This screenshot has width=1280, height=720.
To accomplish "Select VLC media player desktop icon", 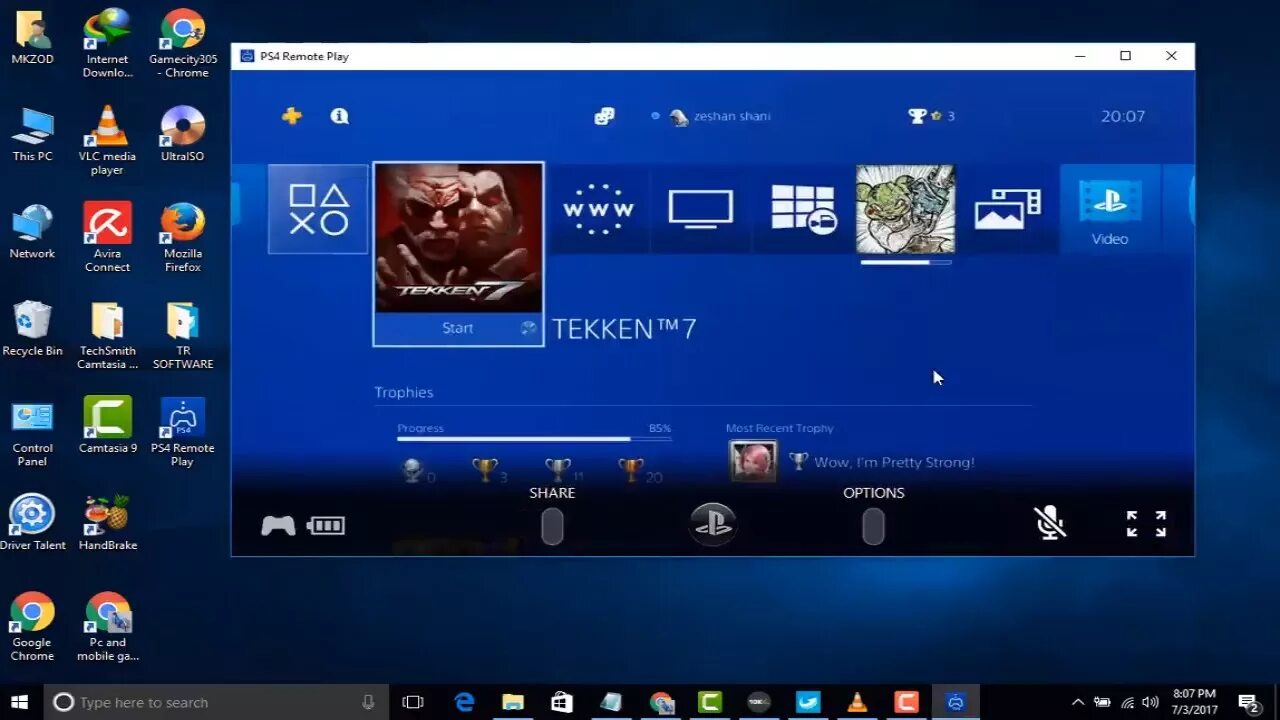I will 107,140.
